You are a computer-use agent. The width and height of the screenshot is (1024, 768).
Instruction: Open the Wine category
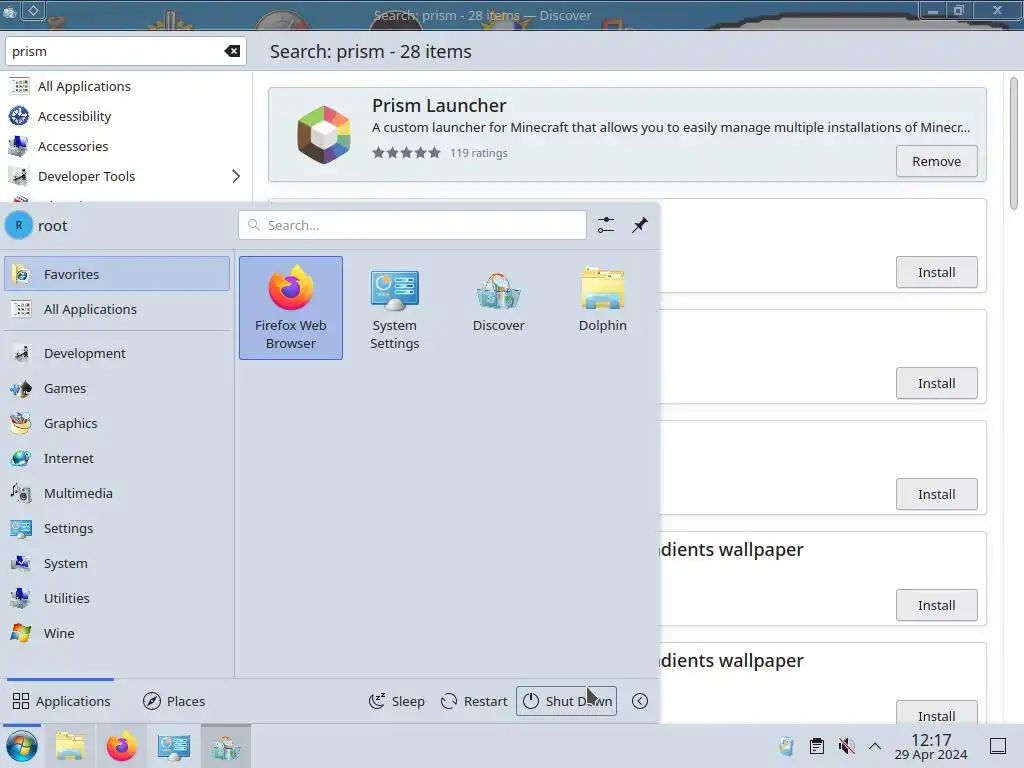[x=117, y=633]
